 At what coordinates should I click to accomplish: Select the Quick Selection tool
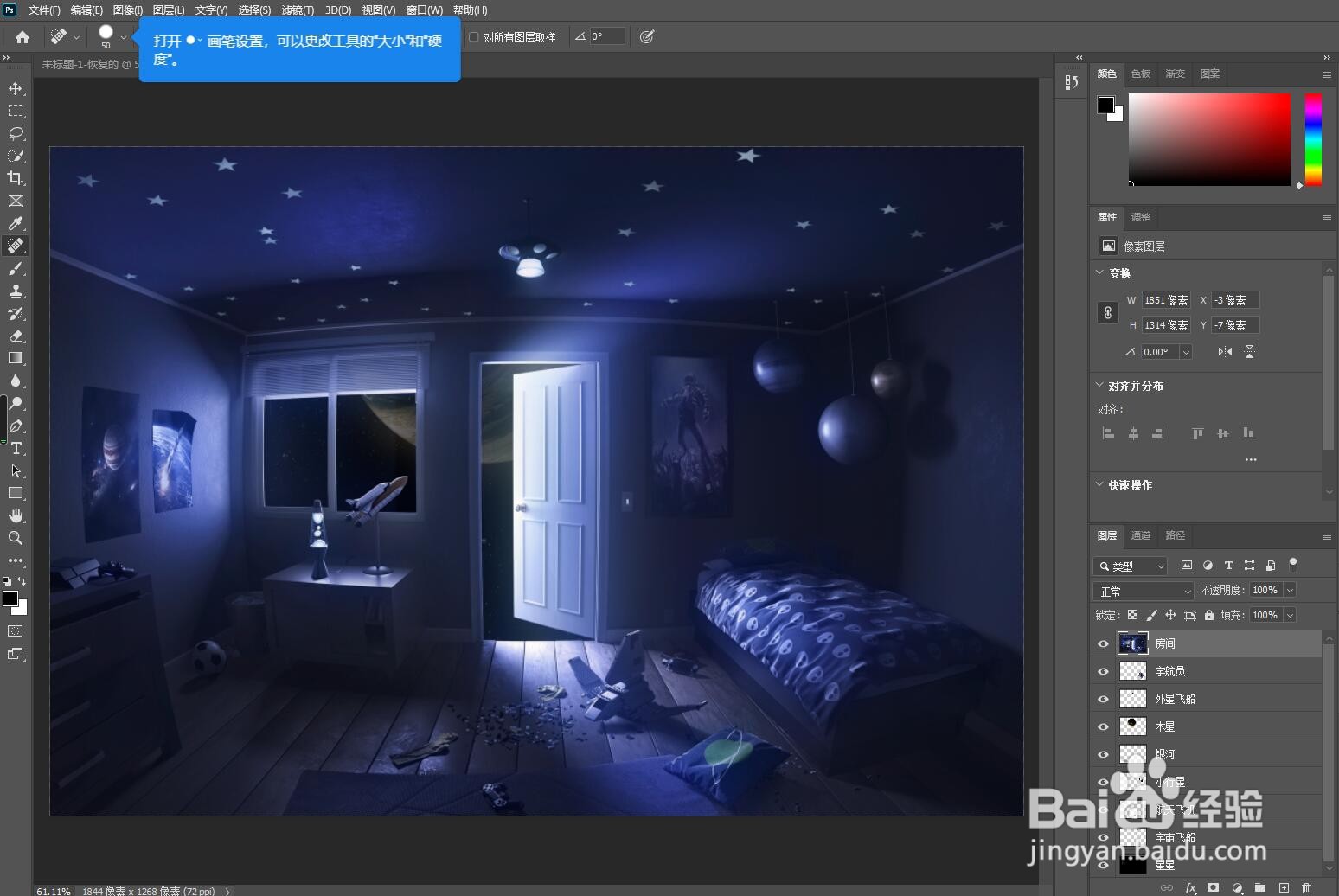(x=16, y=156)
